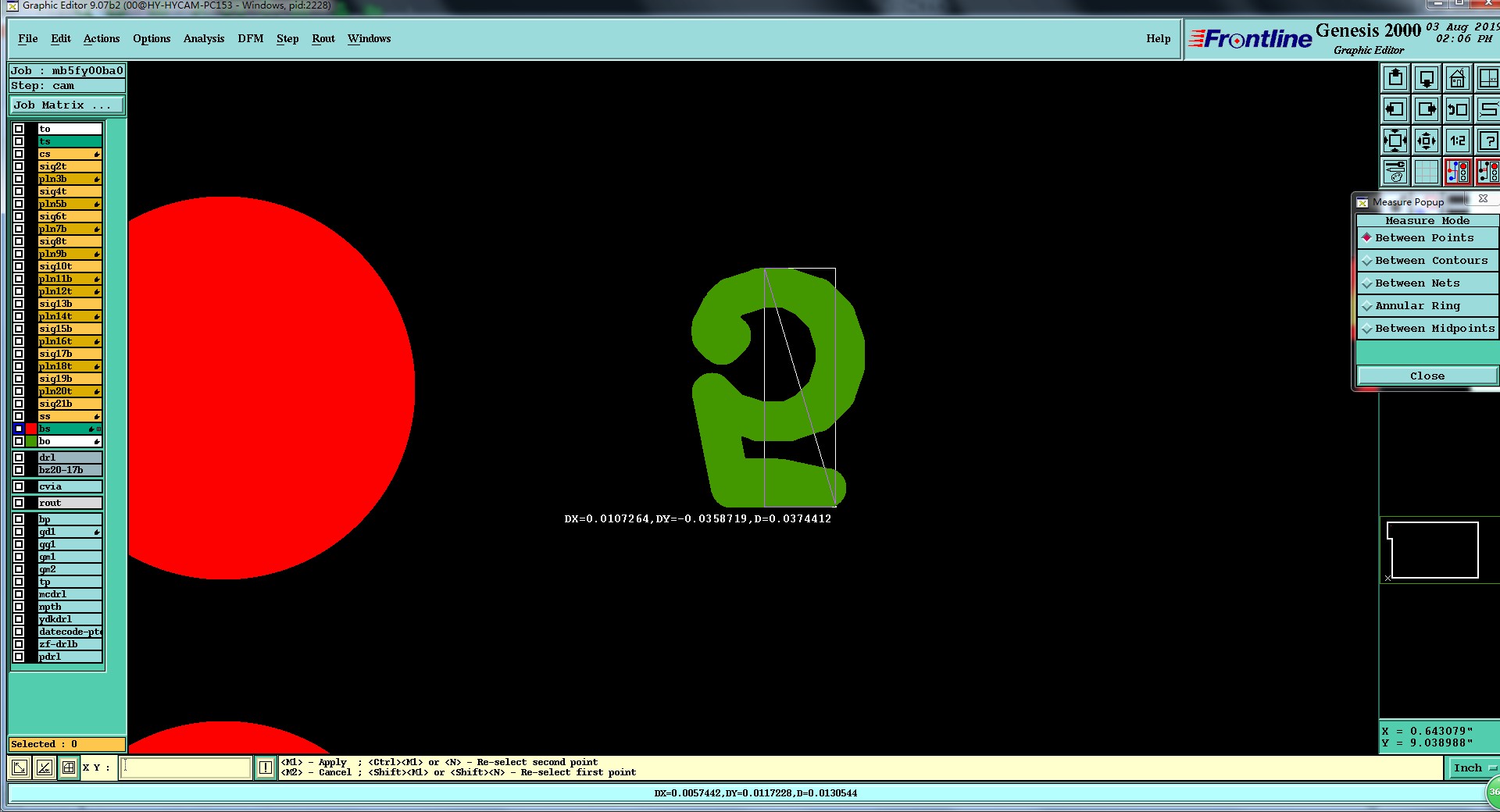Viewport: 1500px width, 812px height.
Task: Click the pan left view icon
Action: (1395, 109)
